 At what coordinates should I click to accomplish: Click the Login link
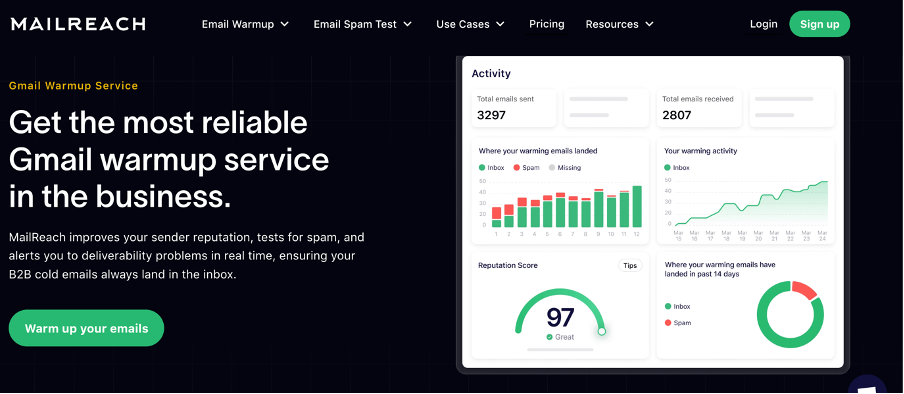(763, 24)
